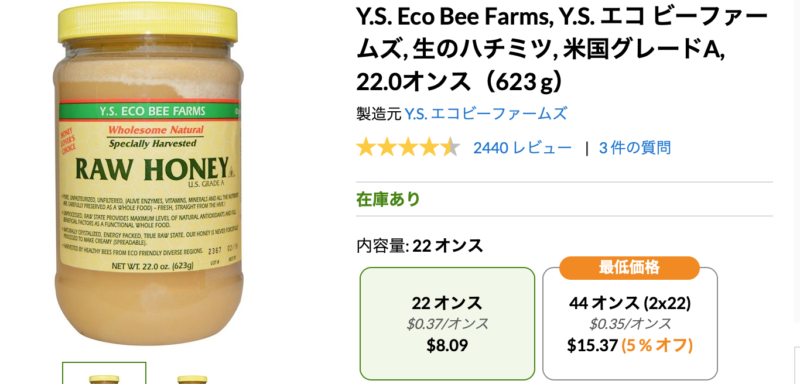The height and width of the screenshot is (384, 800).
Task: Open the 2440 レビュー reviews link
Action: click(522, 148)
